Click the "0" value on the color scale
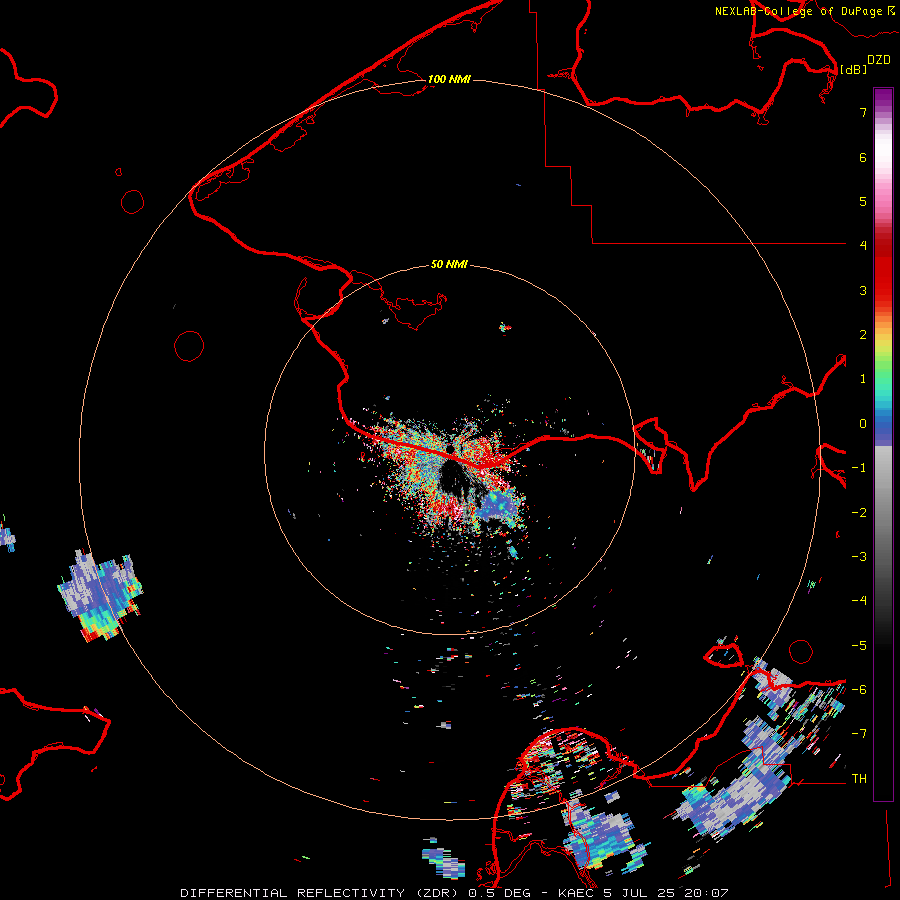Image resolution: width=900 pixels, height=900 pixels. [863, 424]
